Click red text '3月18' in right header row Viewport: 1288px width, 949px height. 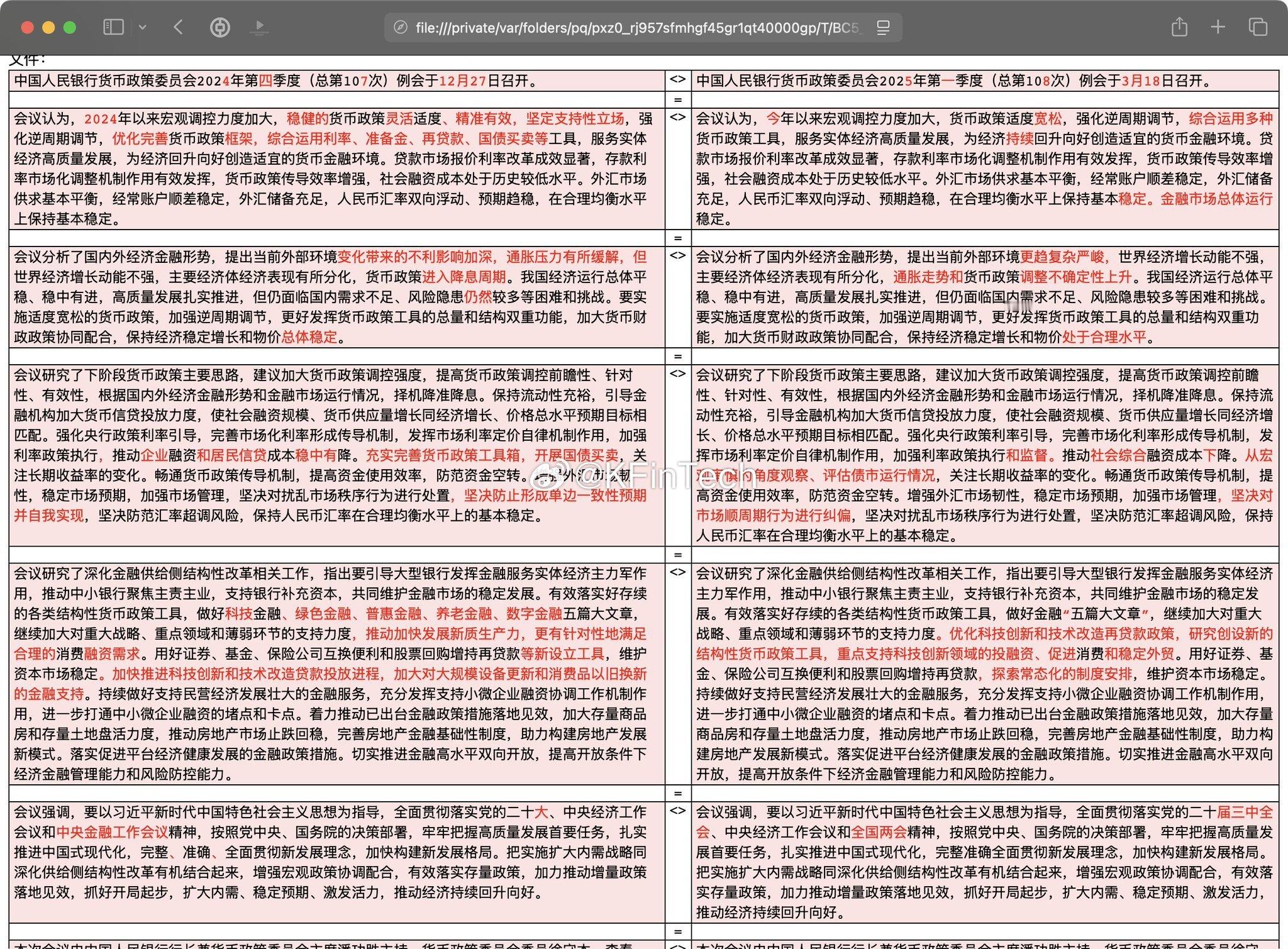click(x=1141, y=80)
